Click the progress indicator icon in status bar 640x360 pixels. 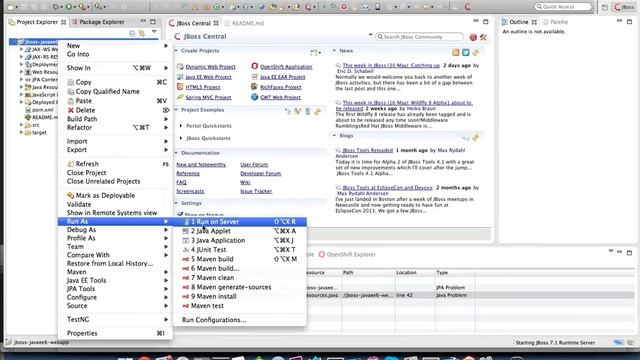(619, 342)
